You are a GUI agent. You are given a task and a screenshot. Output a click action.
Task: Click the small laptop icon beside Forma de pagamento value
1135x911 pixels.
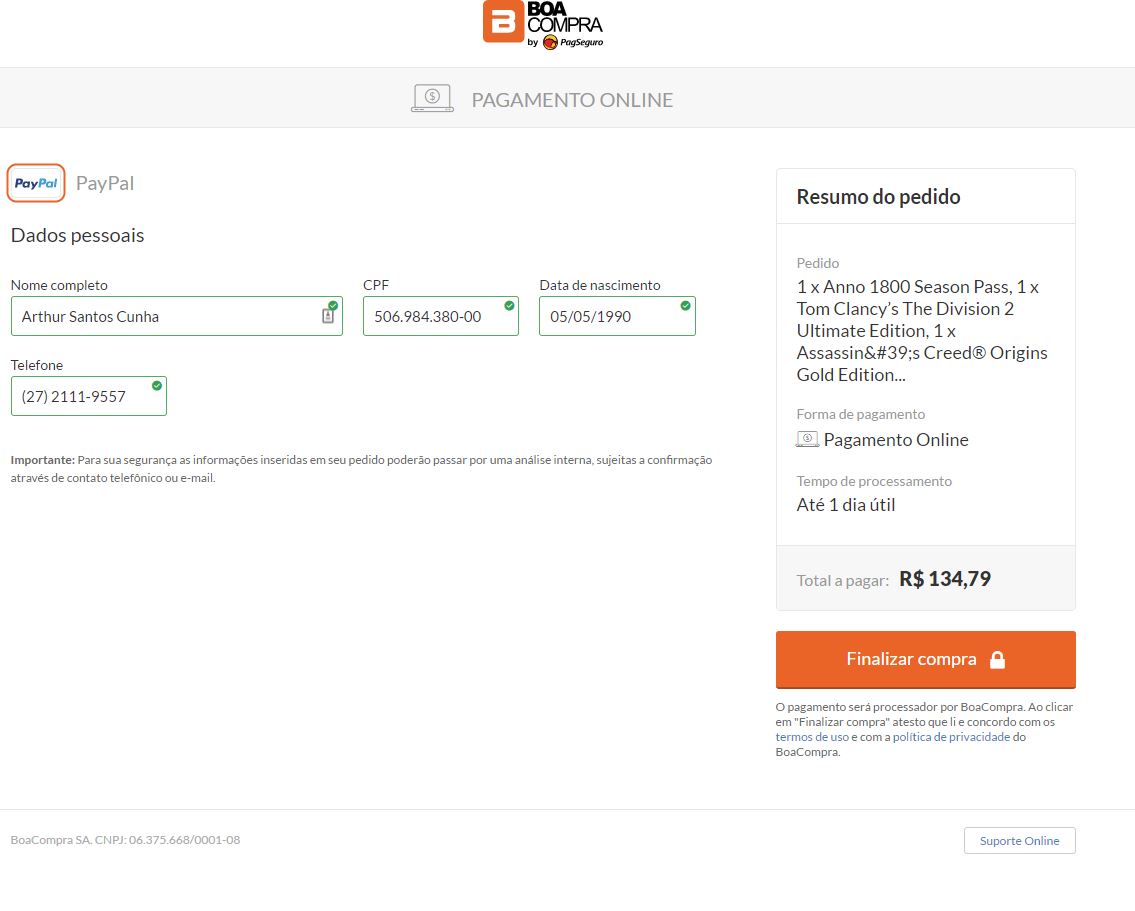807,439
